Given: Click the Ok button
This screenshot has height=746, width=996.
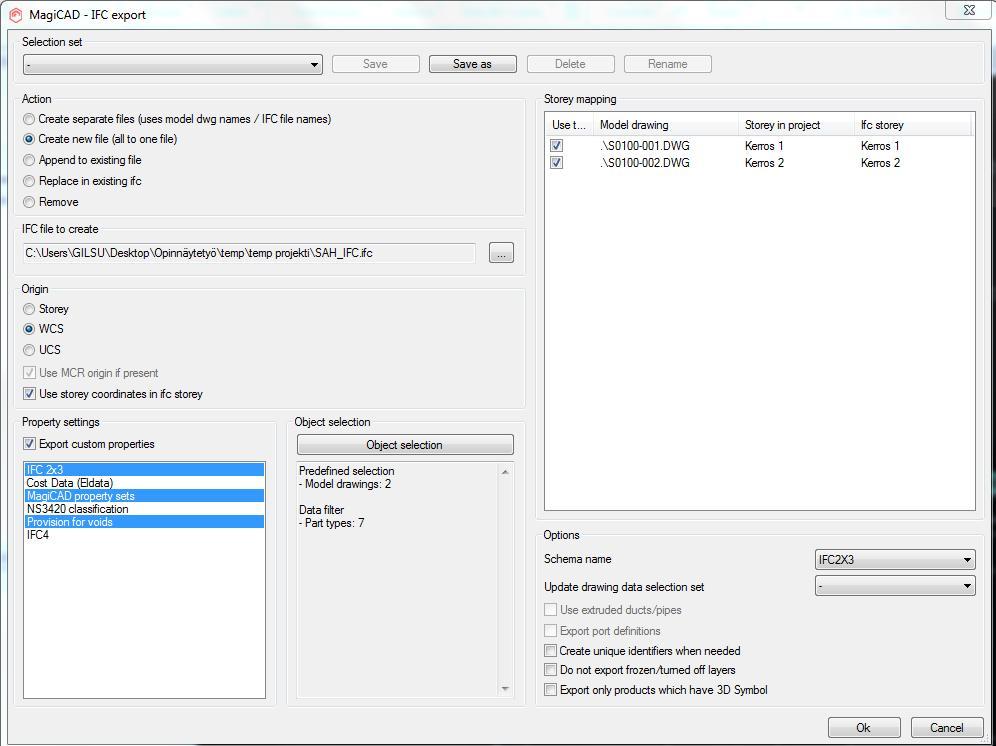Looking at the screenshot, I should (x=864, y=728).
